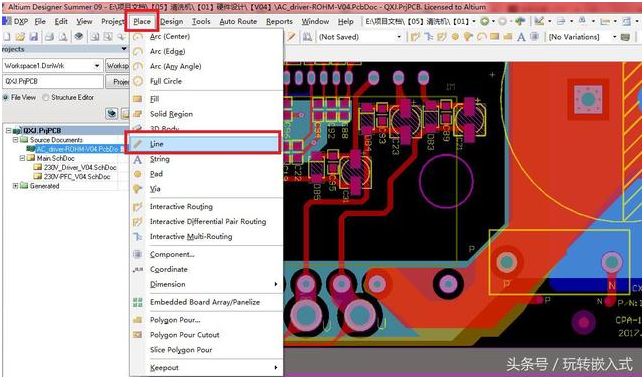Click the green browse forward navigation icon

click(x=485, y=21)
